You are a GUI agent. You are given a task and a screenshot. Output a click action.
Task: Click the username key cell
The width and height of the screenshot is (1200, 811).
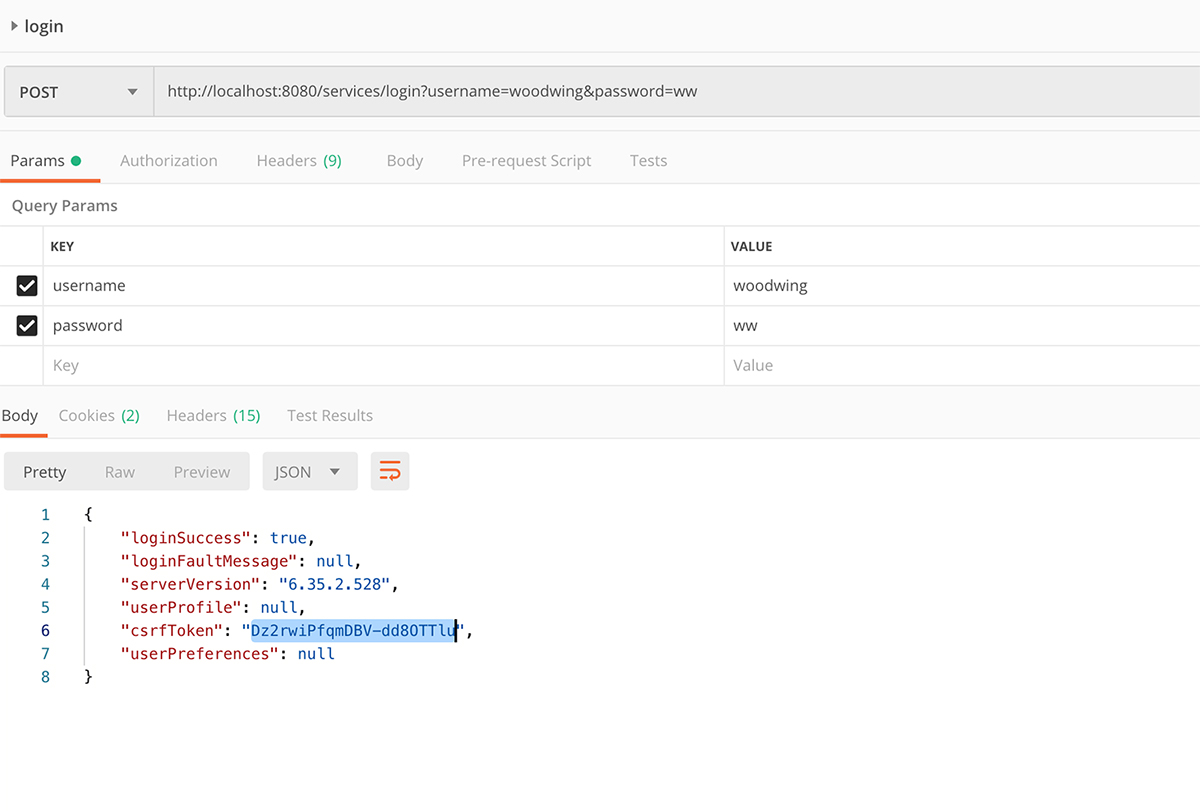pos(384,286)
